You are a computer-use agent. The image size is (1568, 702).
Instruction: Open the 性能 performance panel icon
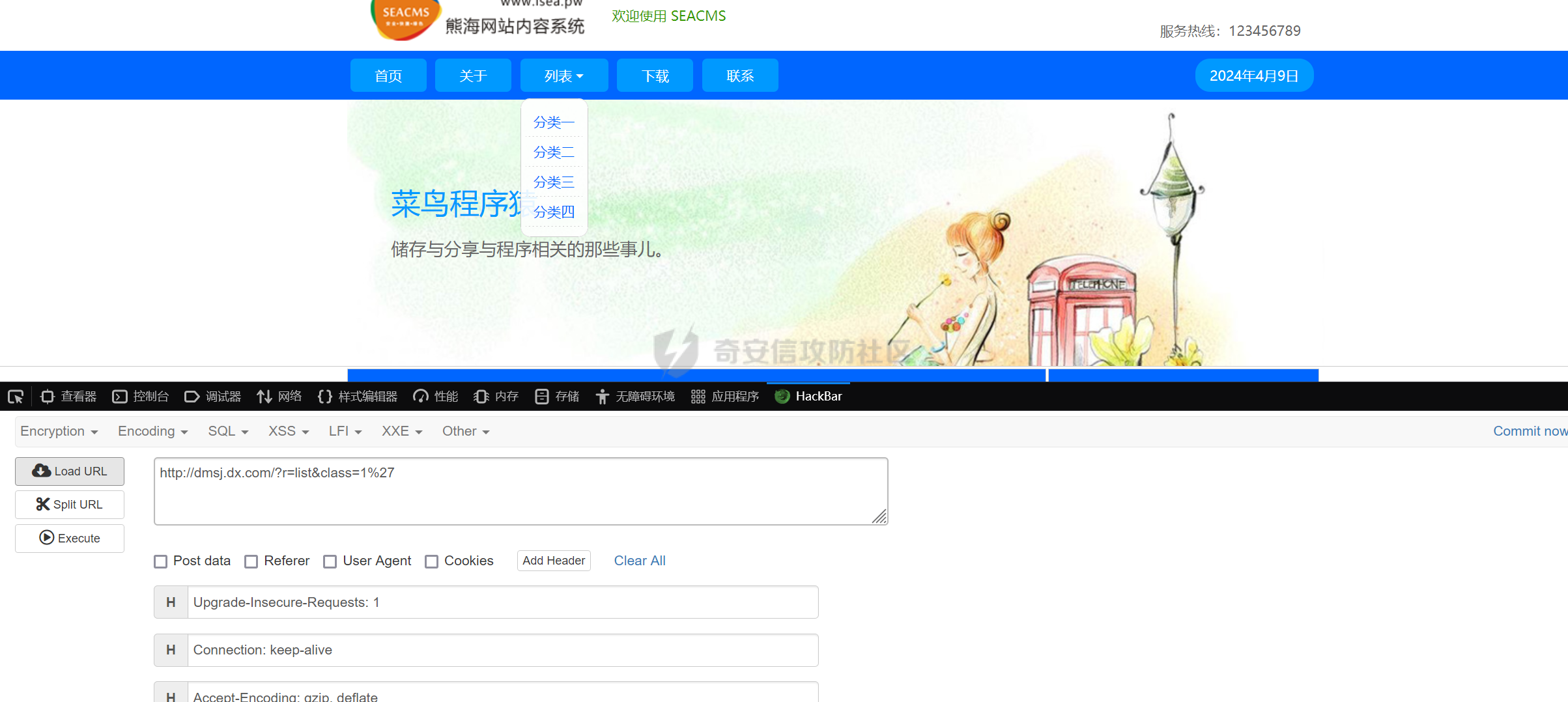421,397
